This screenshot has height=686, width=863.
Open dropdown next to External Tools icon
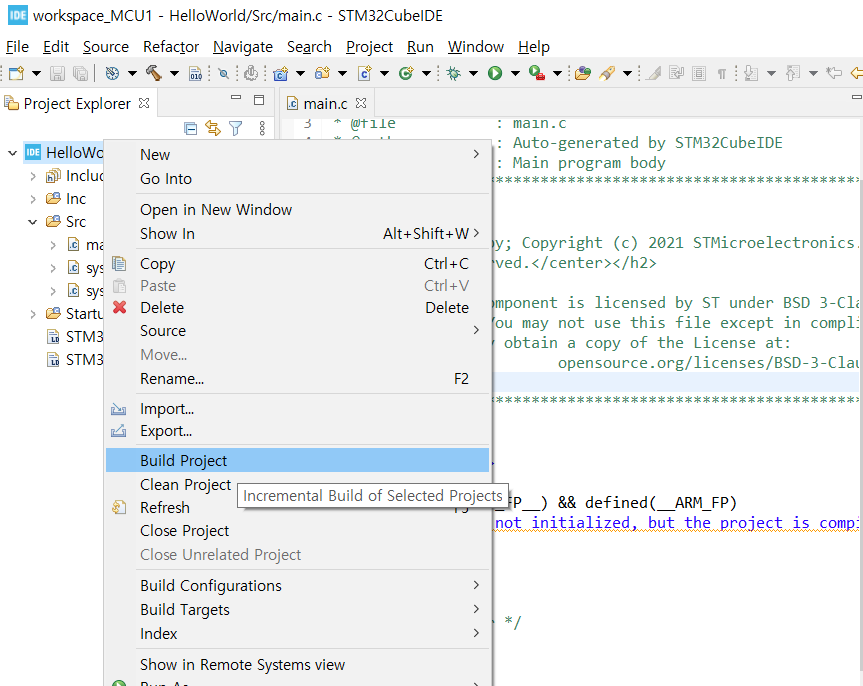557,73
